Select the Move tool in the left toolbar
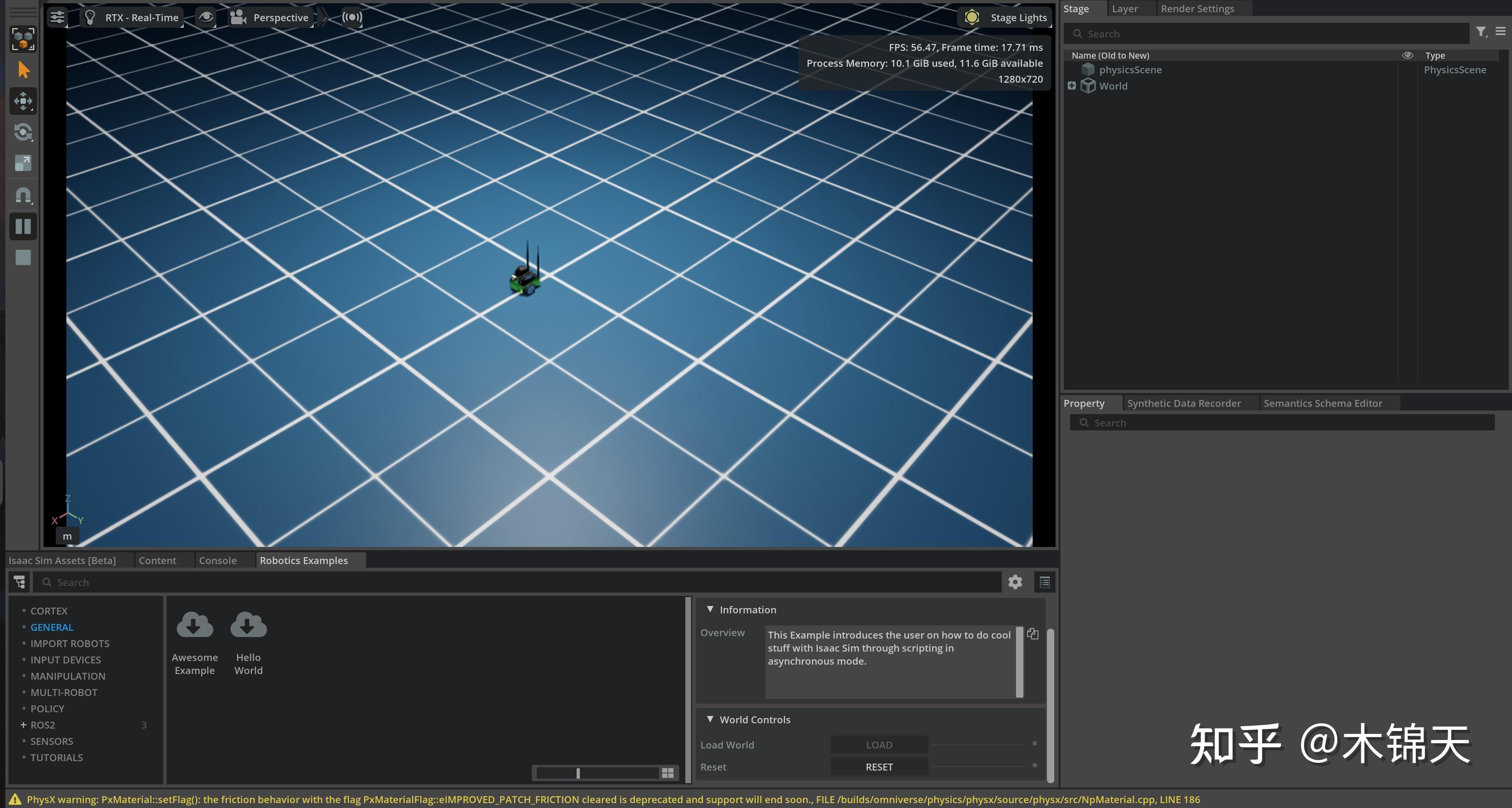This screenshot has width=1512, height=808. coord(24,101)
